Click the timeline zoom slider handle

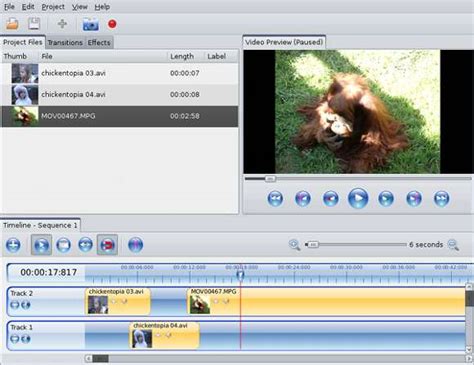pos(313,245)
